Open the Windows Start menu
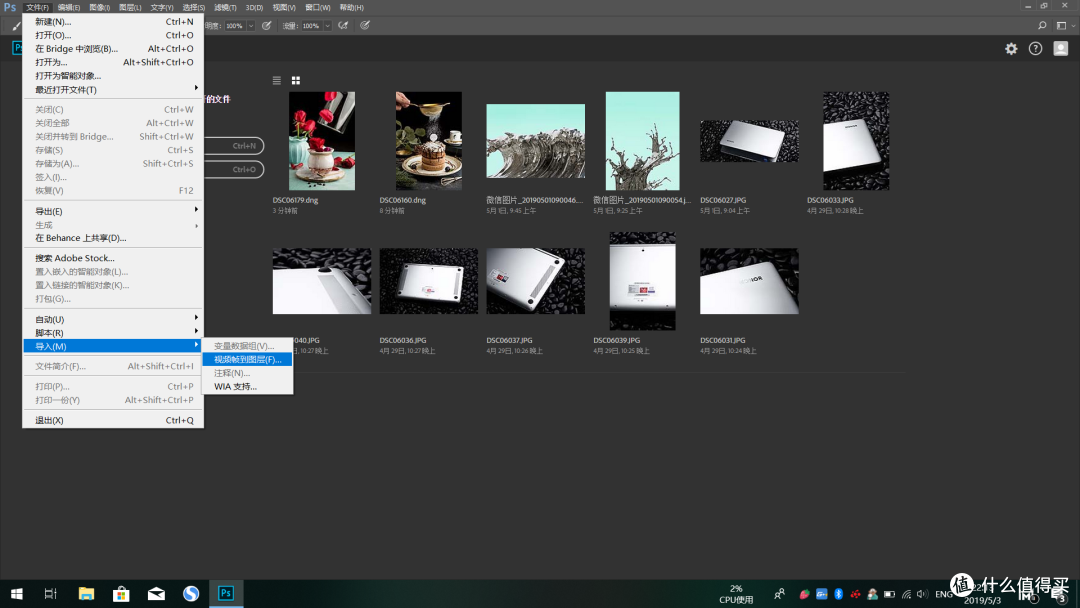 click(17, 594)
